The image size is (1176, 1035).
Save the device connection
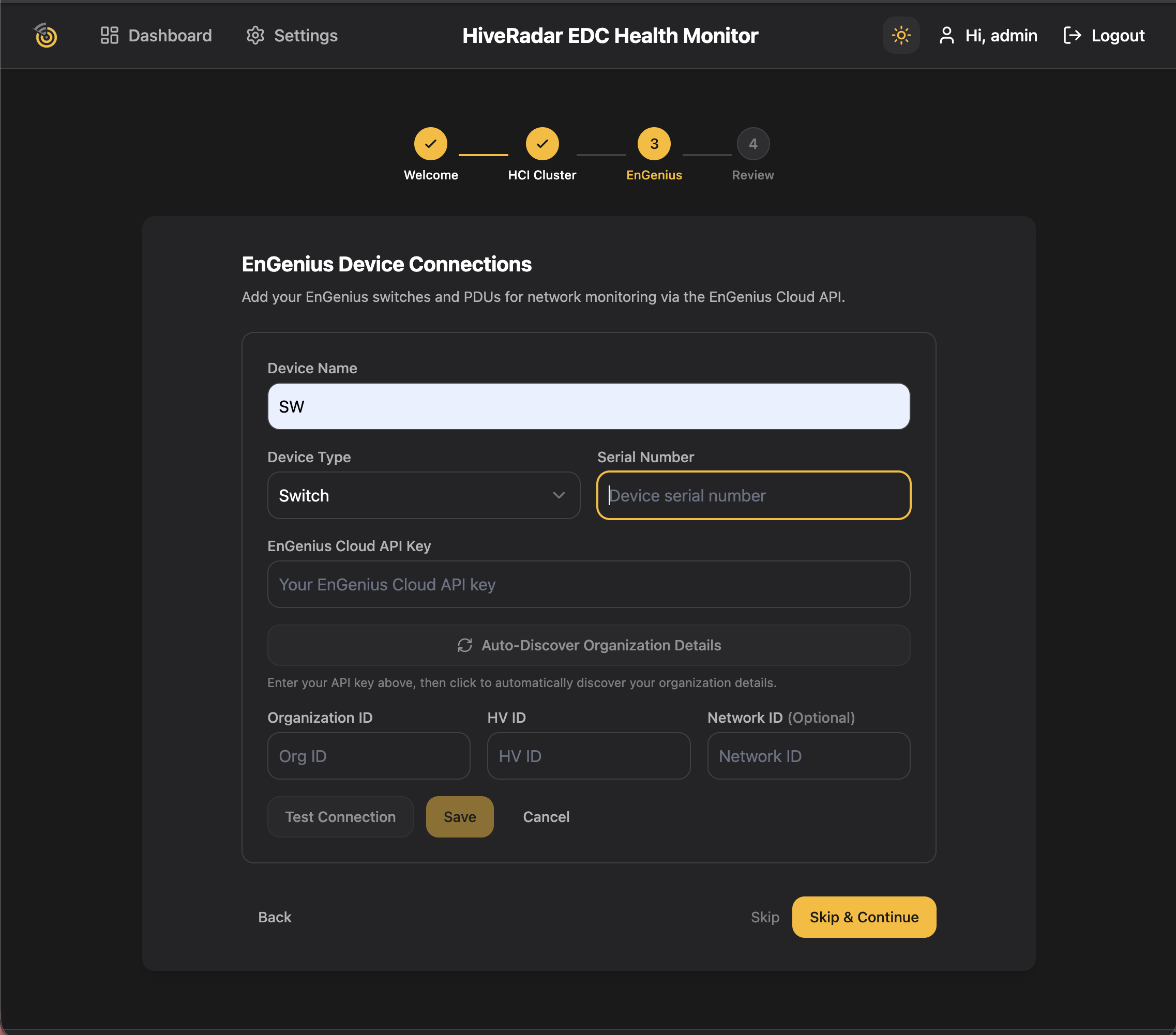[460, 817]
